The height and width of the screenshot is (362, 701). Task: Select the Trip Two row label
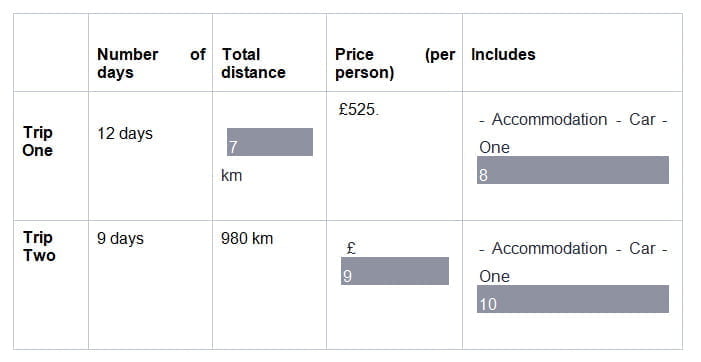[39, 246]
